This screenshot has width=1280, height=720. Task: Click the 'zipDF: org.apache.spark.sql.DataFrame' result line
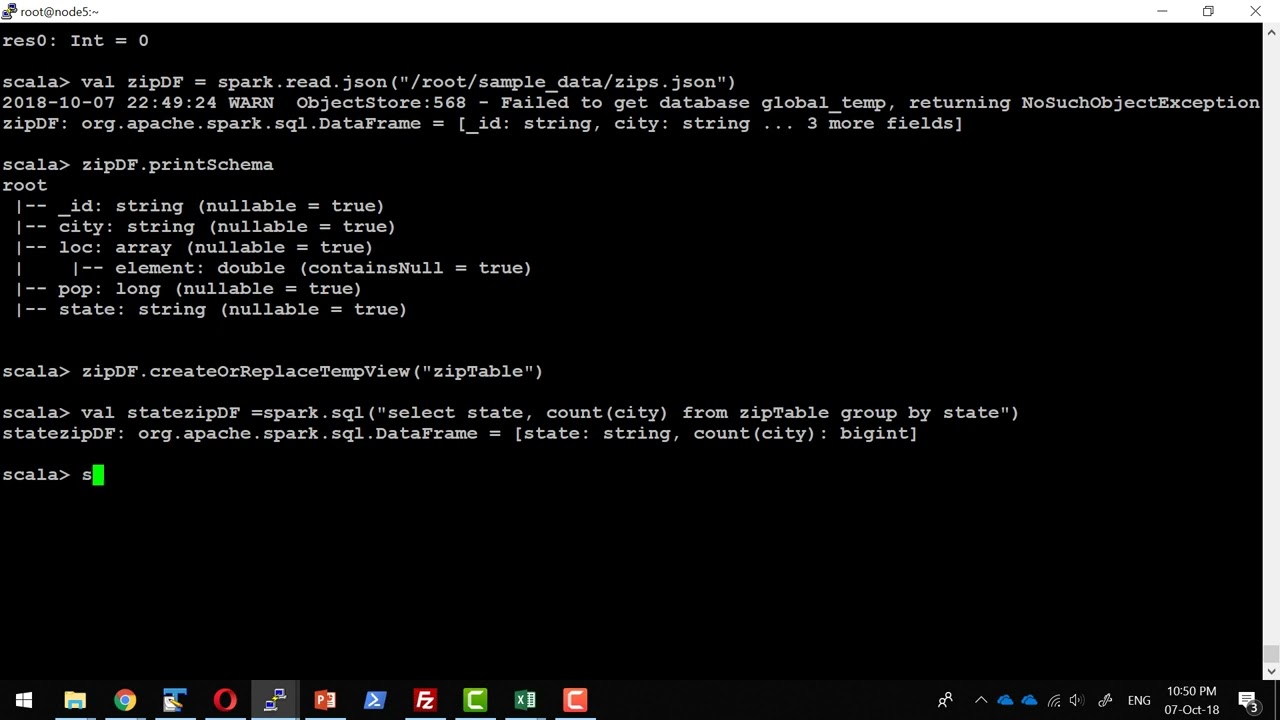(x=482, y=124)
